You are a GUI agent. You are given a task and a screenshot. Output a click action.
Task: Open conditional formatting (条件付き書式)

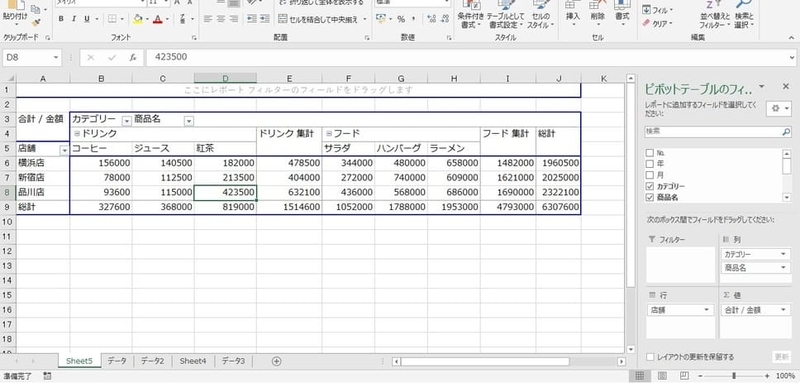click(x=470, y=14)
